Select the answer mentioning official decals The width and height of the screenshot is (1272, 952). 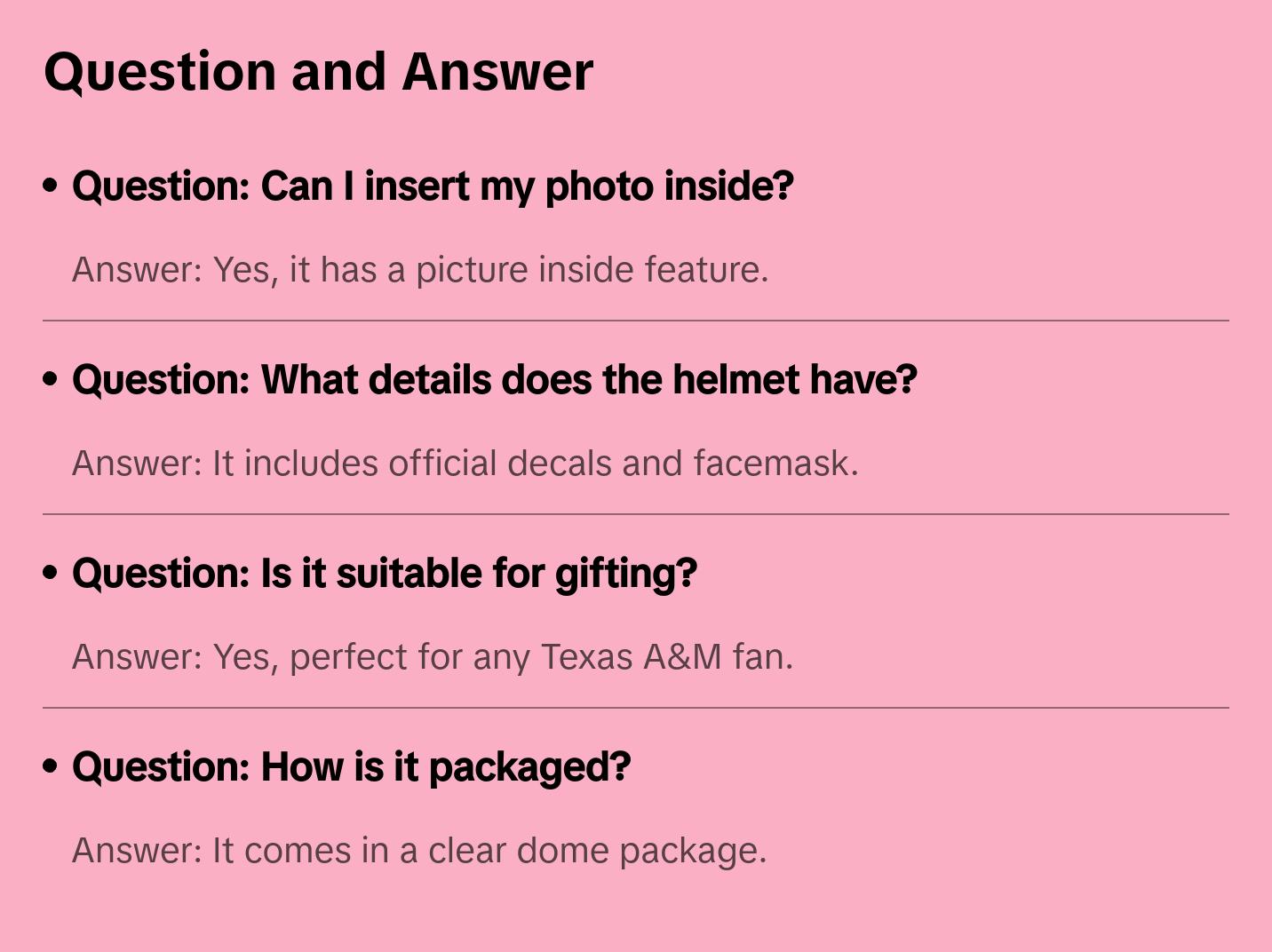(465, 464)
